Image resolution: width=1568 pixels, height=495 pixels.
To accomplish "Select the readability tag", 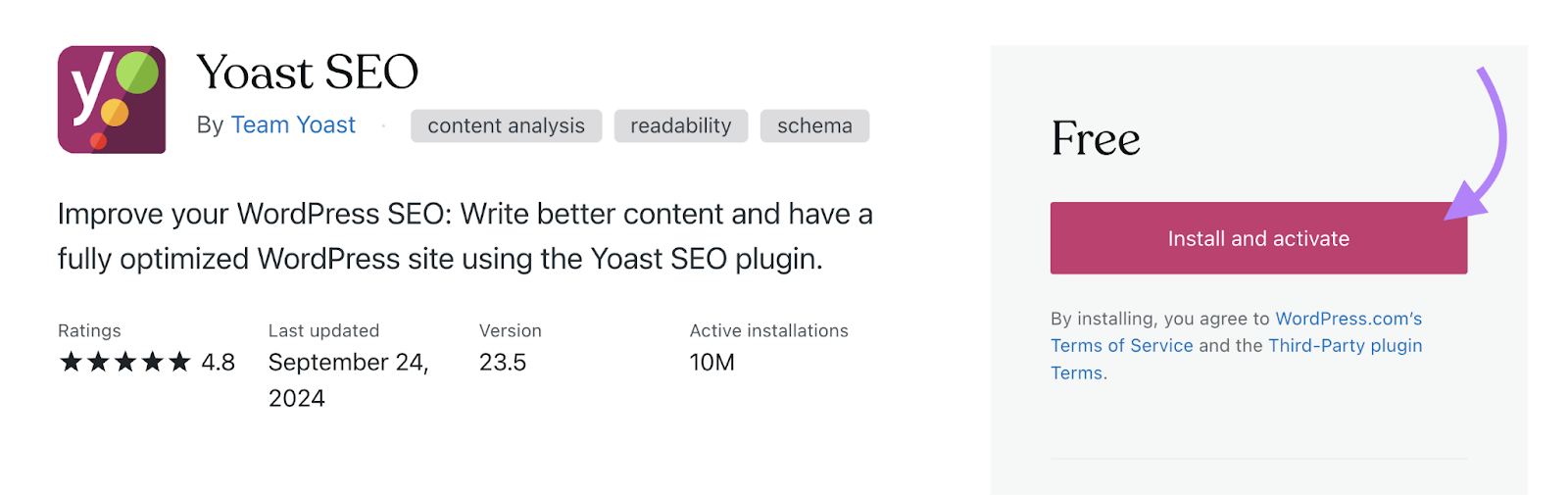I will (x=680, y=126).
